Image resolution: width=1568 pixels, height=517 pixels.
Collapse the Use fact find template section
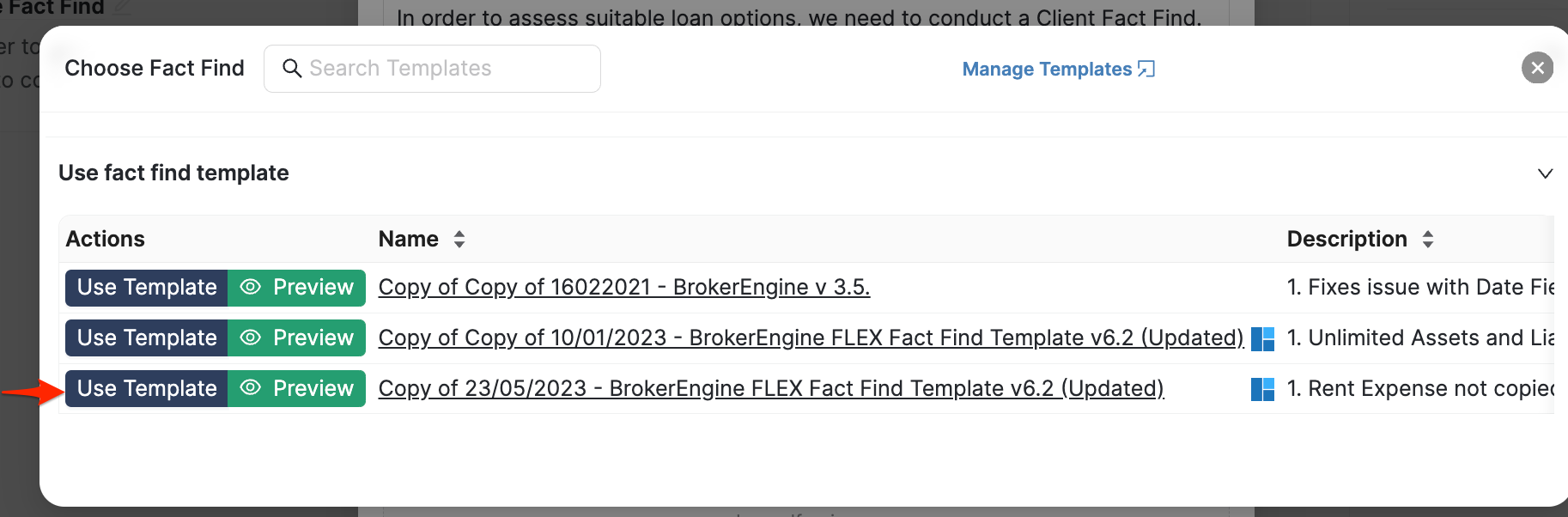1545,173
